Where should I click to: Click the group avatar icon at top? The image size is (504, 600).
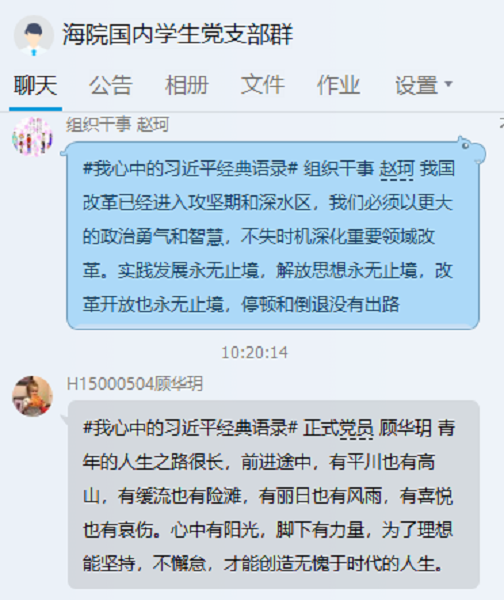click(34, 36)
